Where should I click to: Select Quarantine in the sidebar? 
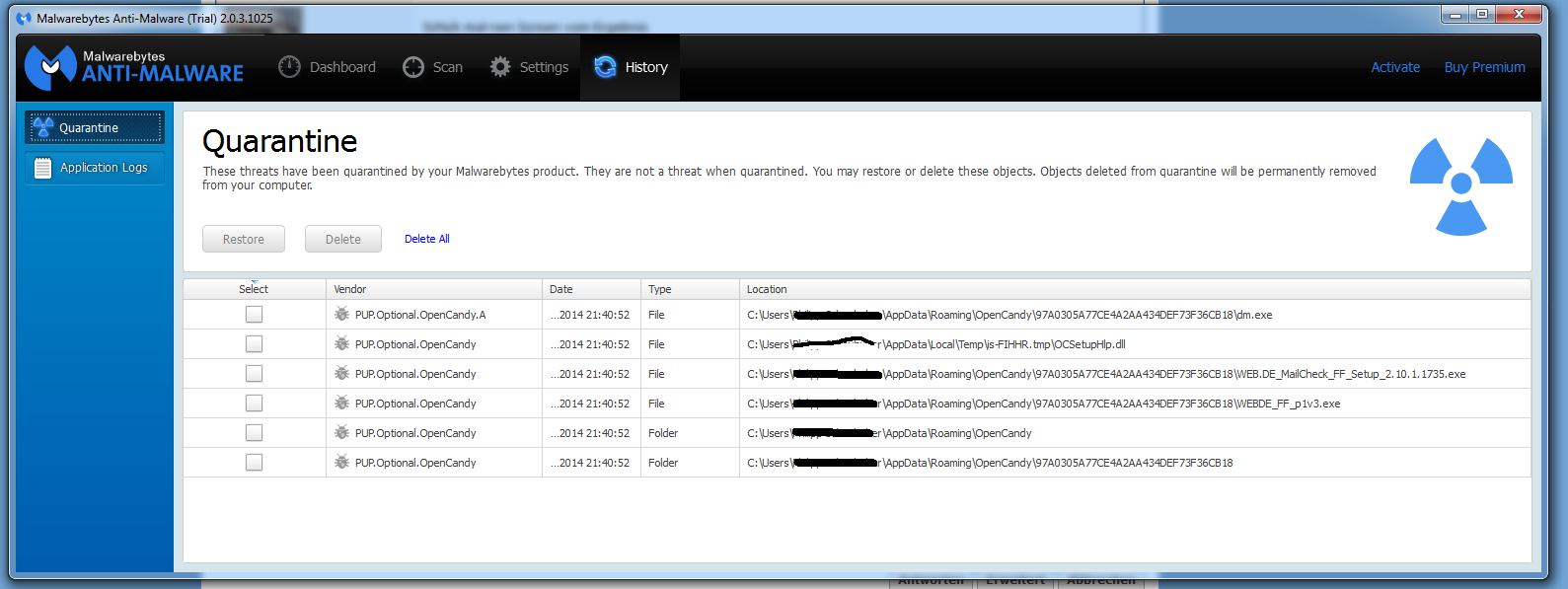95,127
